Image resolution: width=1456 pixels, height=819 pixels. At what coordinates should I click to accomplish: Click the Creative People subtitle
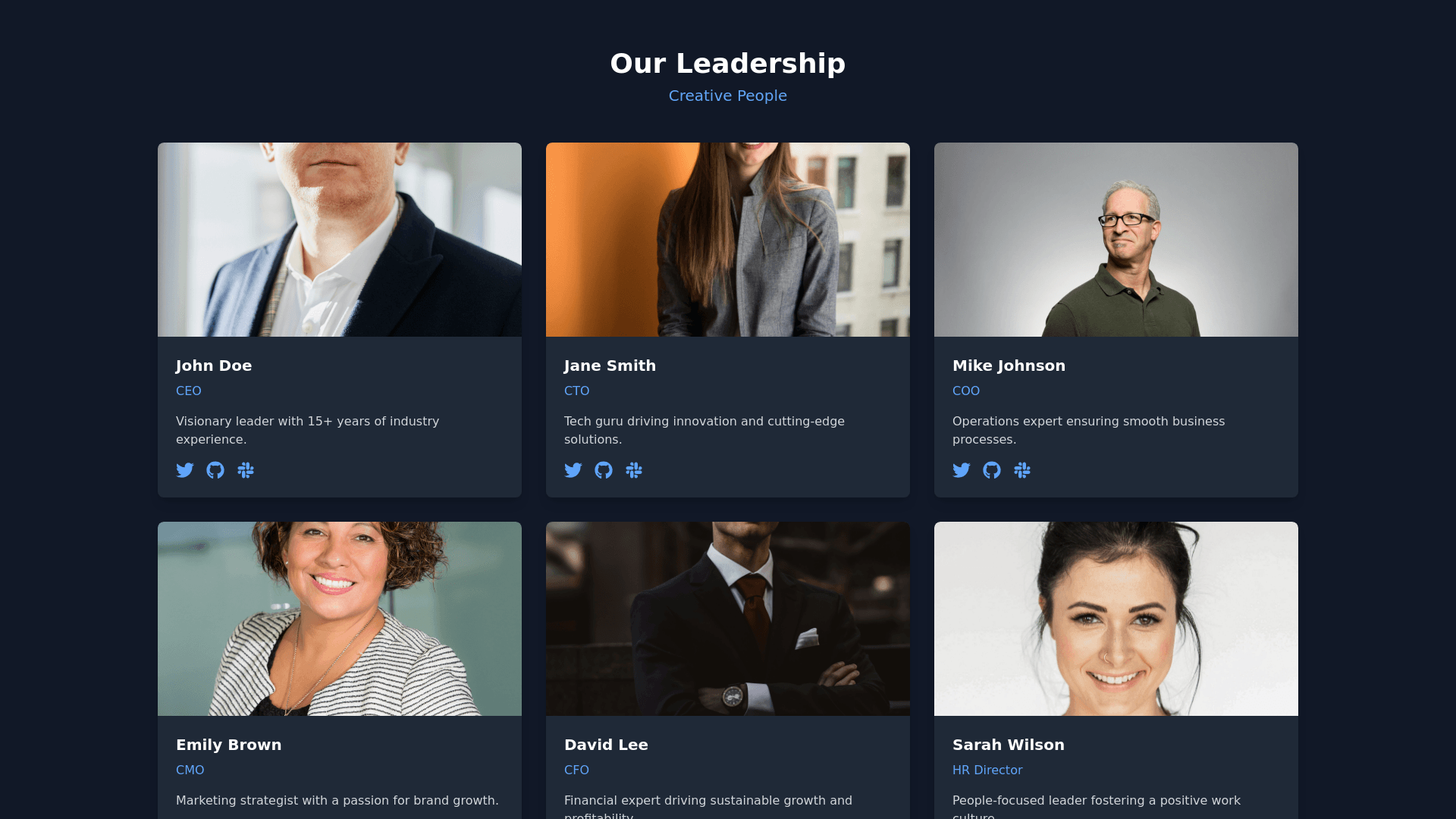(x=728, y=96)
